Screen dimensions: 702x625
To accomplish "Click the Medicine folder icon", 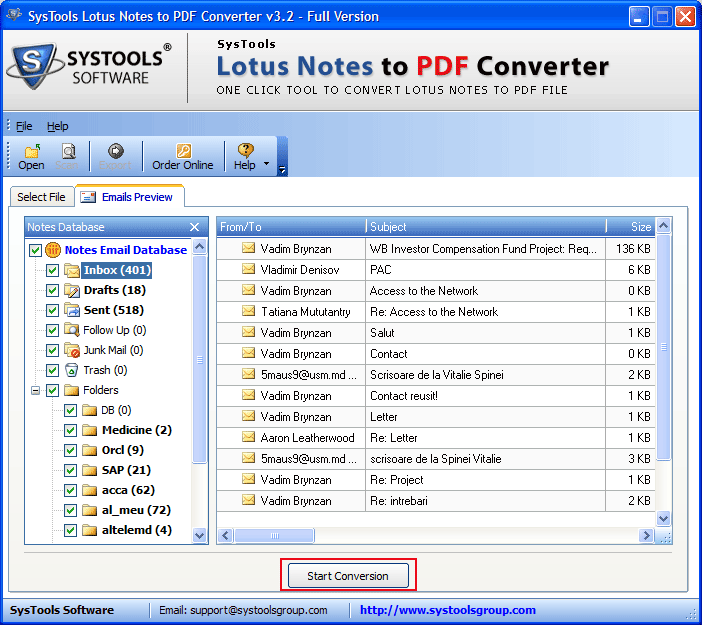I will click(x=90, y=430).
